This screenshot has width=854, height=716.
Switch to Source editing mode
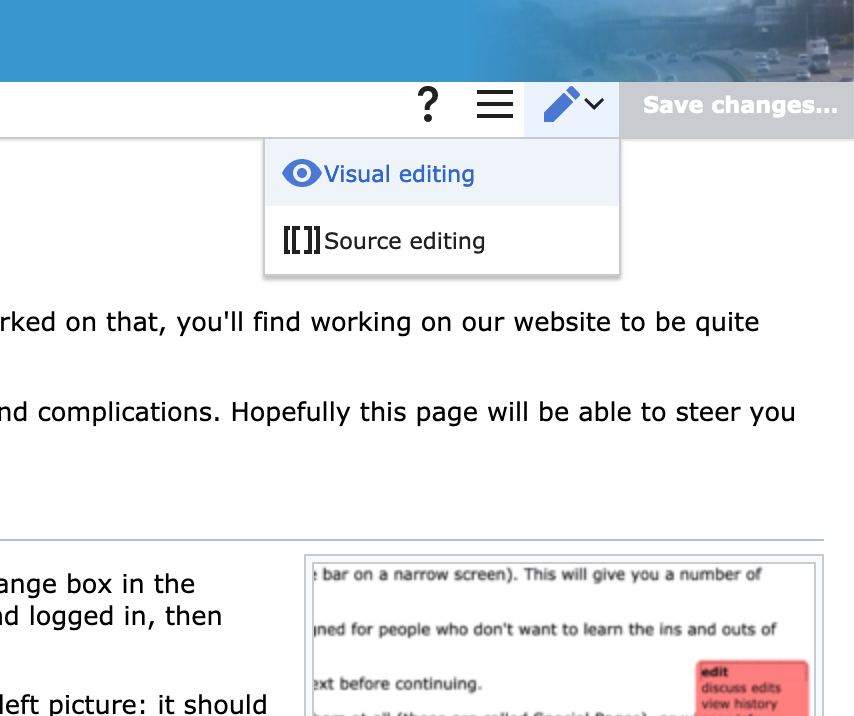[404, 241]
